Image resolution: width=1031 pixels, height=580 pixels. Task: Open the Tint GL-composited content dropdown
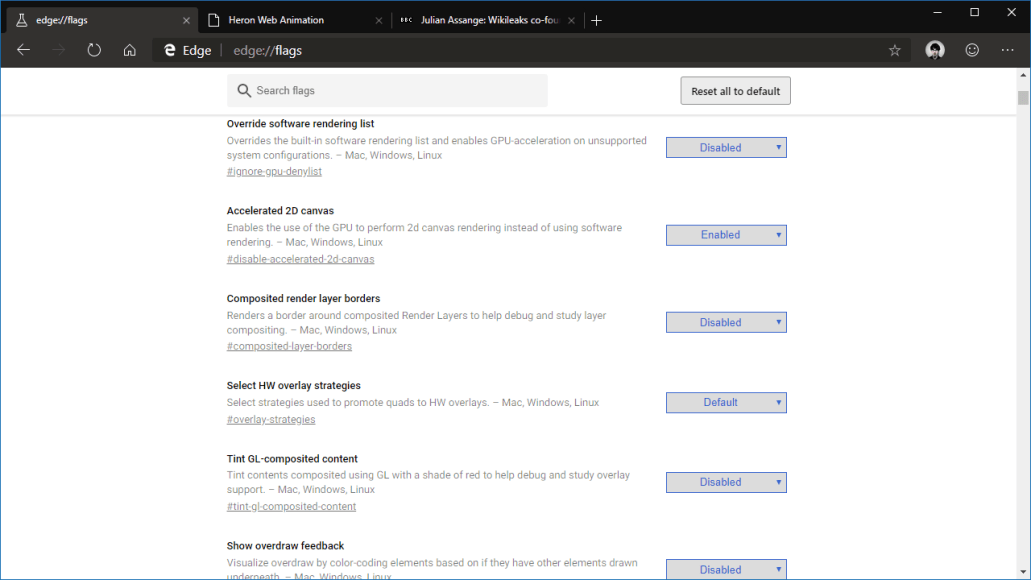[x=726, y=482]
